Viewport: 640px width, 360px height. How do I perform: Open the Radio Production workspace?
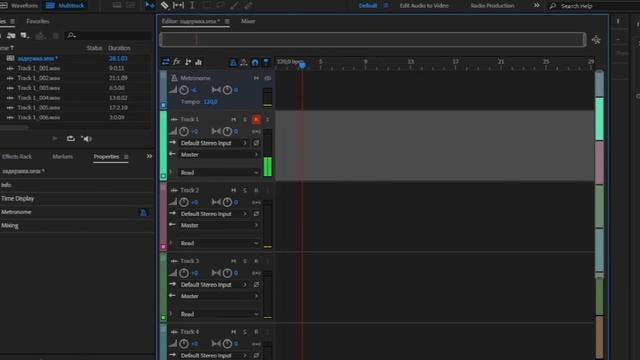point(492,6)
